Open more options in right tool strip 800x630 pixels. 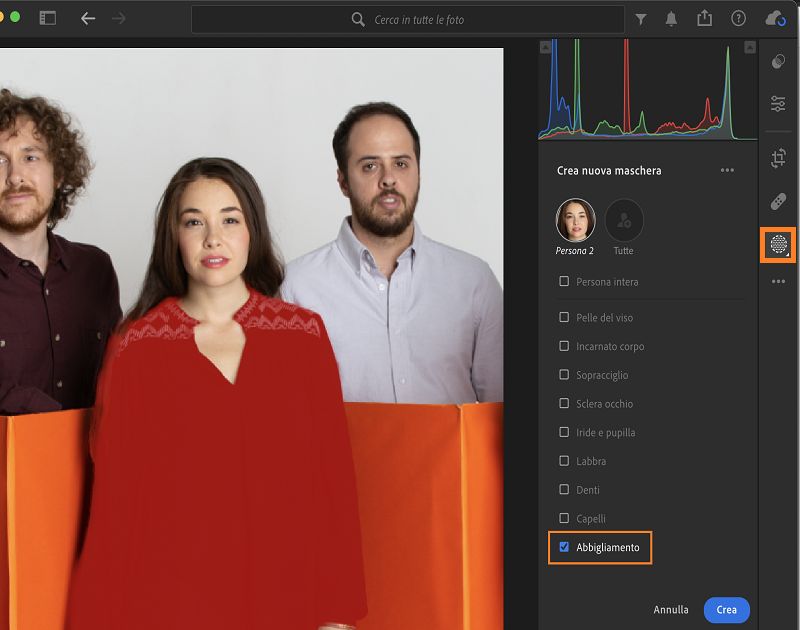[778, 282]
